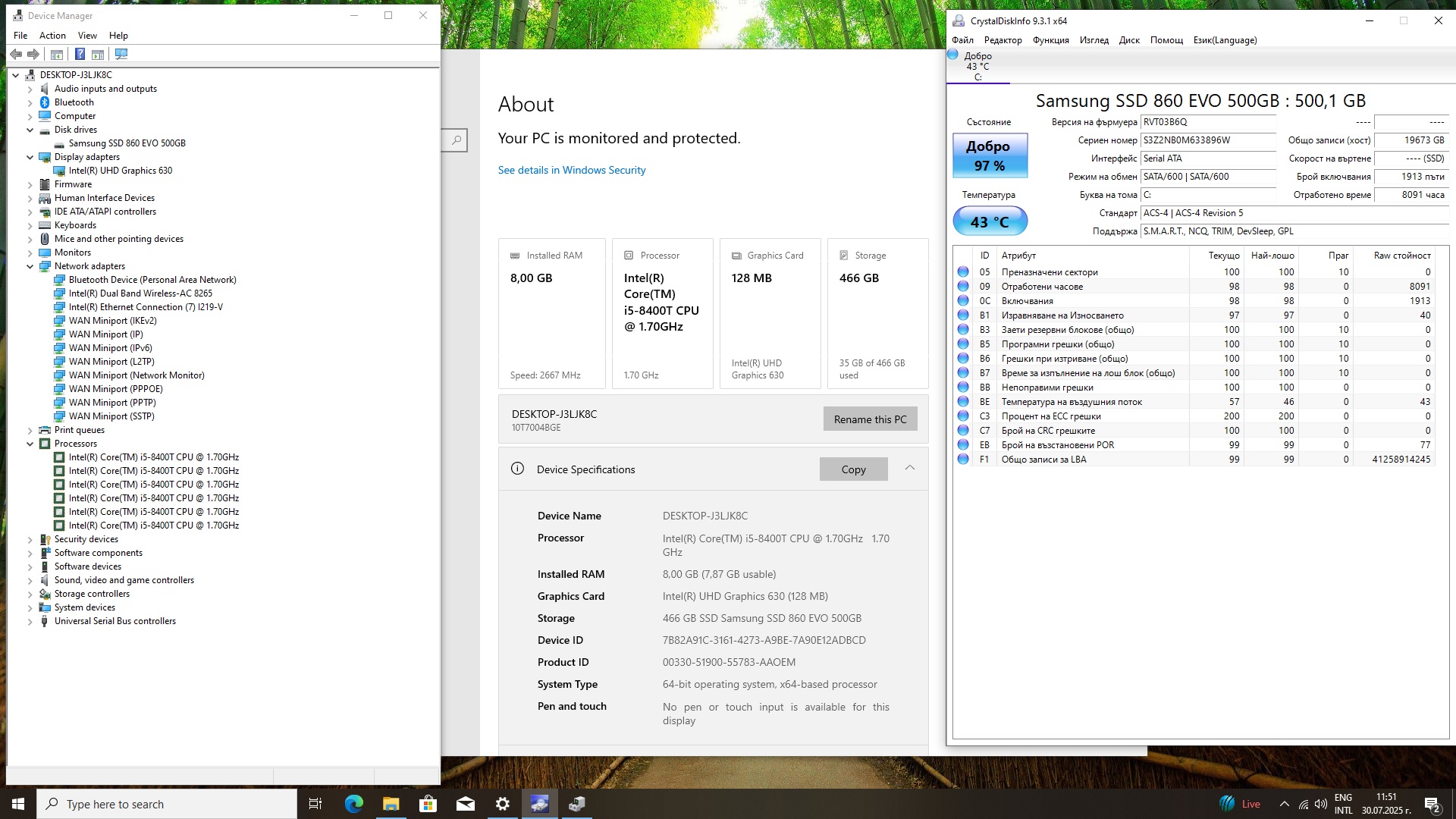1456x819 pixels.
Task: Expand Audio inputs and outputs
Action: tap(30, 89)
